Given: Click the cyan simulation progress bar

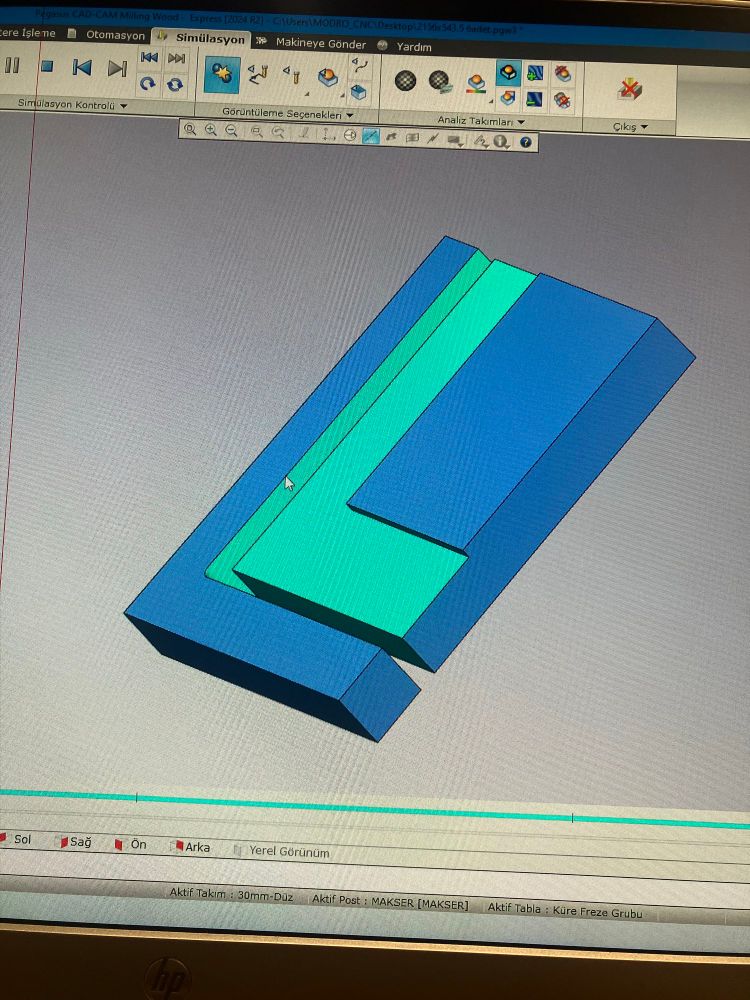Looking at the screenshot, I should pyautogui.click(x=375, y=809).
